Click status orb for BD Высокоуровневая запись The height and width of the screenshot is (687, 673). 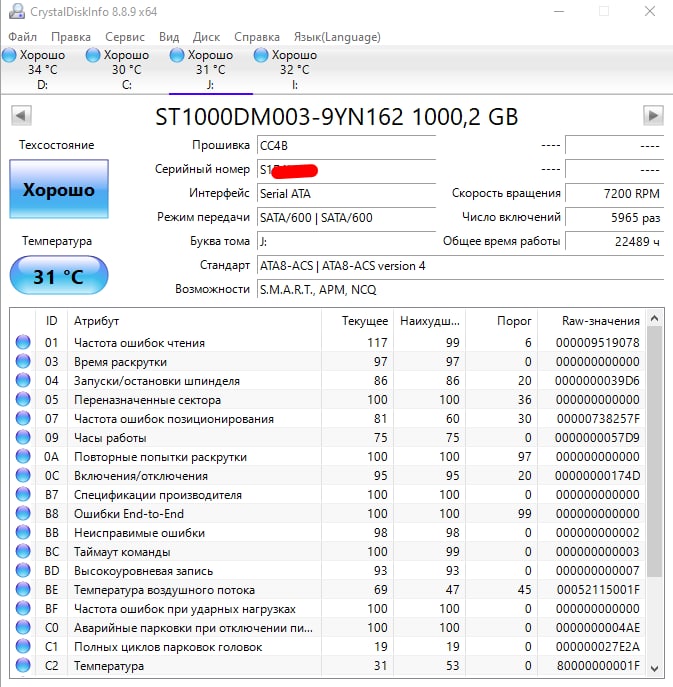23,570
